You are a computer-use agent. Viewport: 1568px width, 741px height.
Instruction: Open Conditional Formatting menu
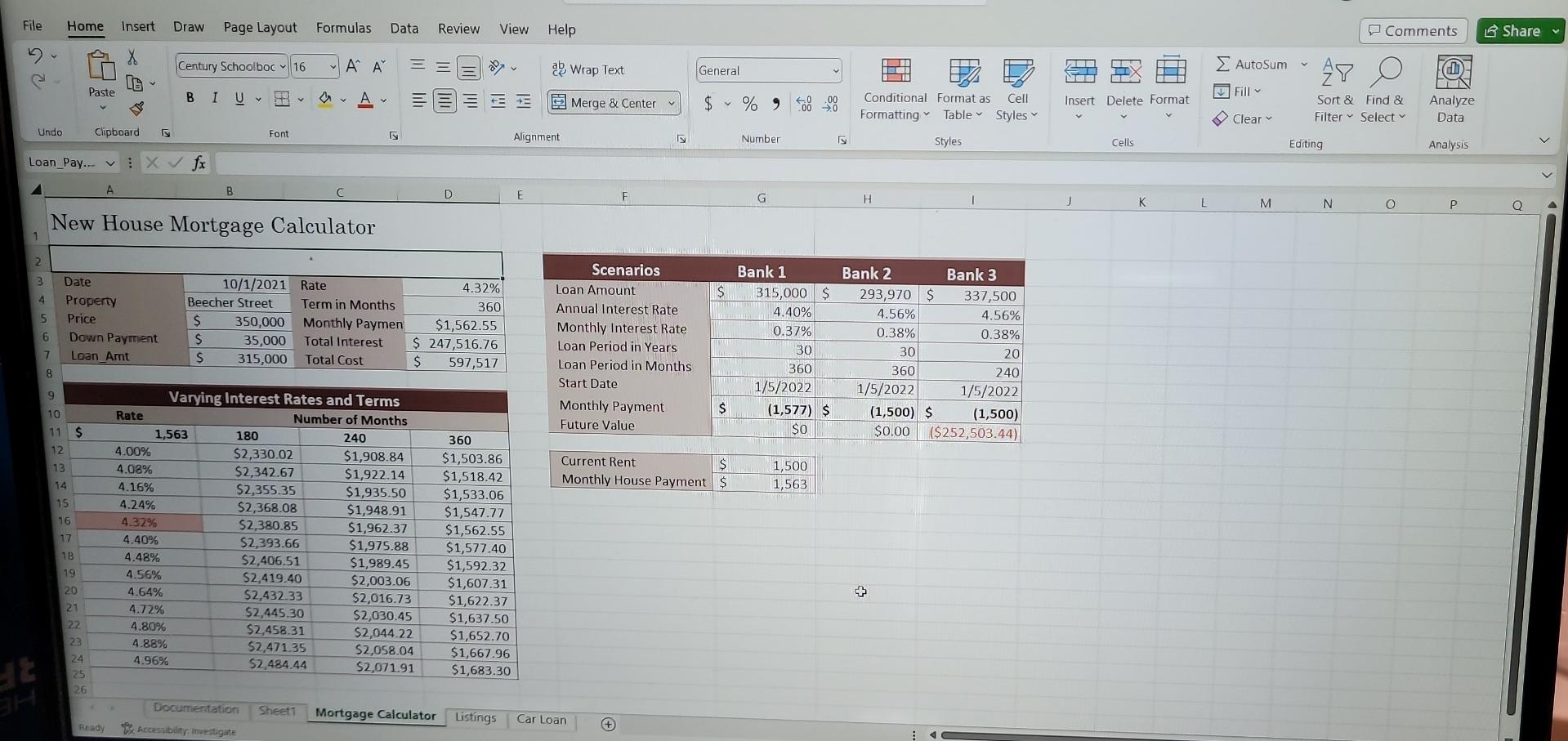(894, 88)
